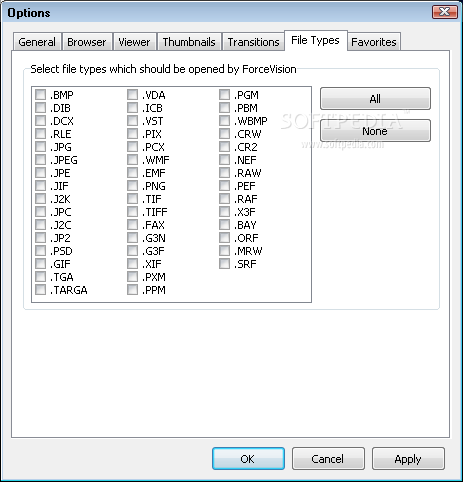The width and height of the screenshot is (463, 482).
Task: Check the .WBMP checkbox
Action: click(224, 121)
